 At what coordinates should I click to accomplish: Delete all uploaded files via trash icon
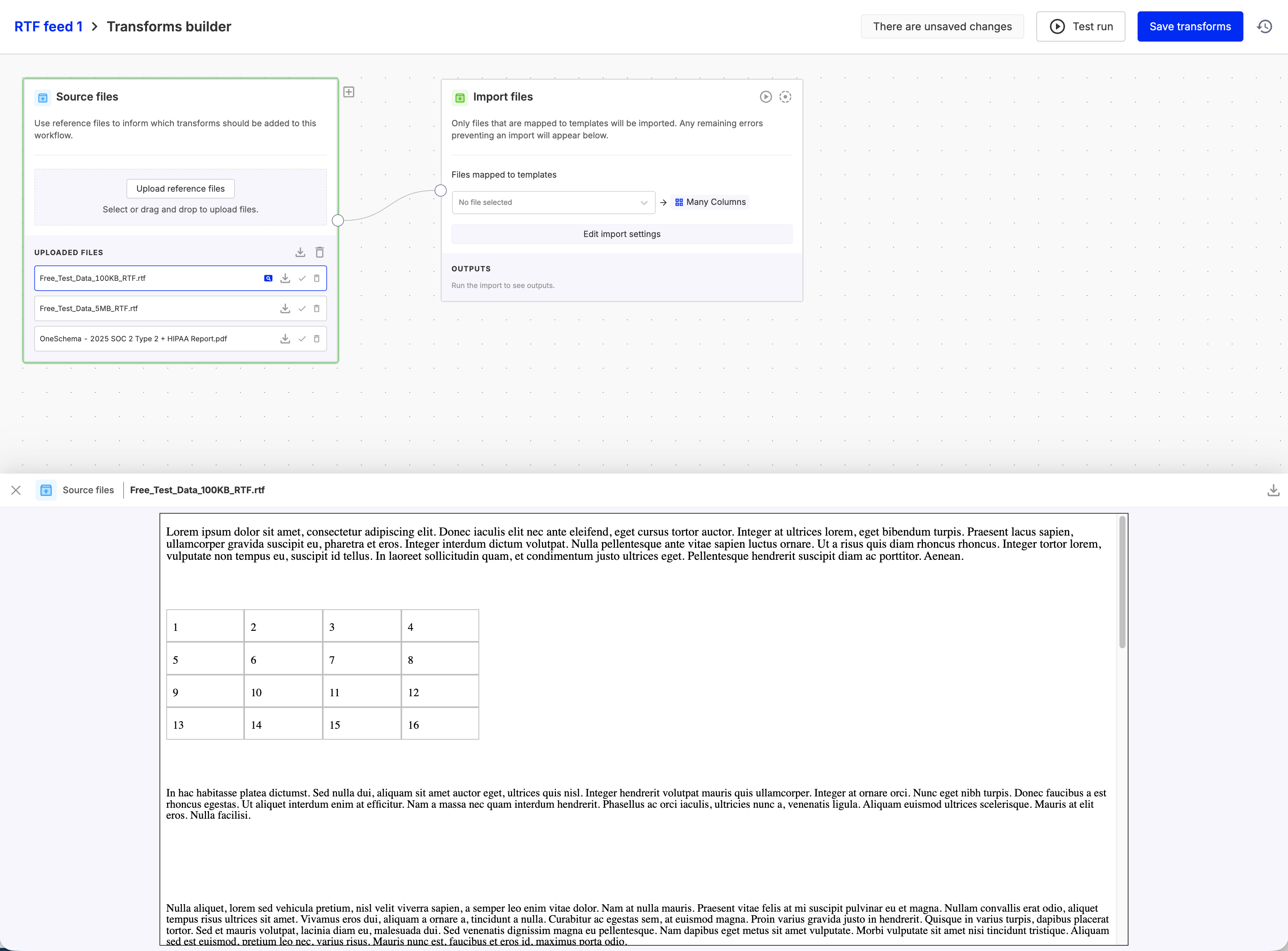[319, 252]
